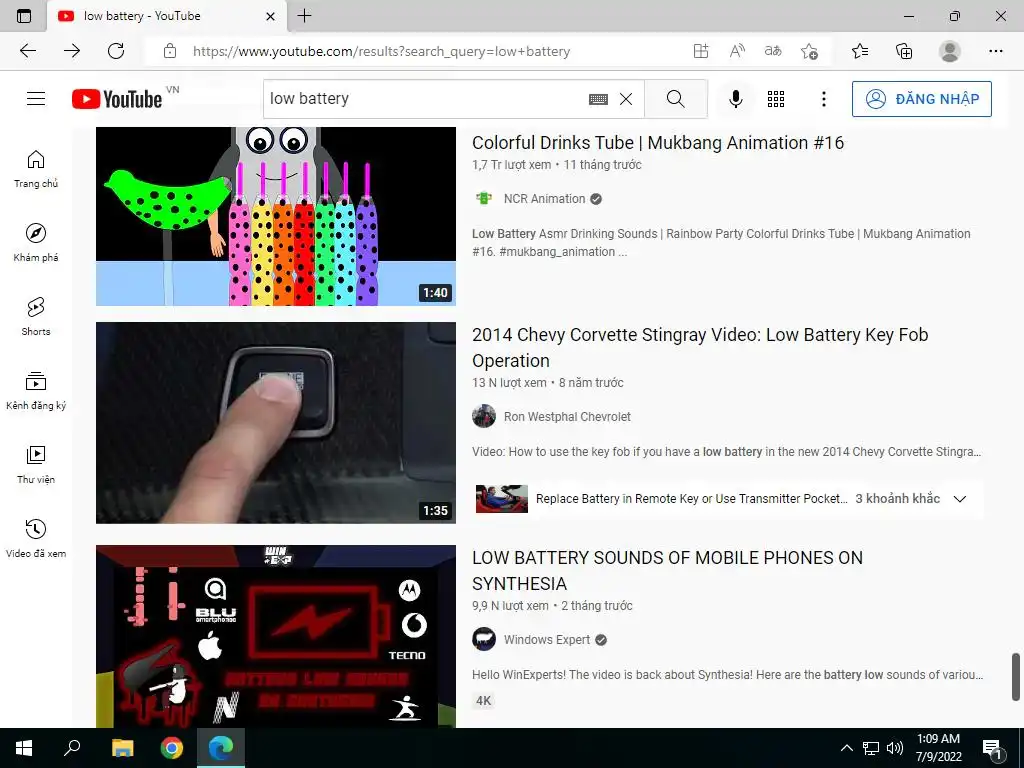Screen dimensions: 1024x768
Task: Play the Corvette key fob video thumbnail
Action: (x=276, y=423)
